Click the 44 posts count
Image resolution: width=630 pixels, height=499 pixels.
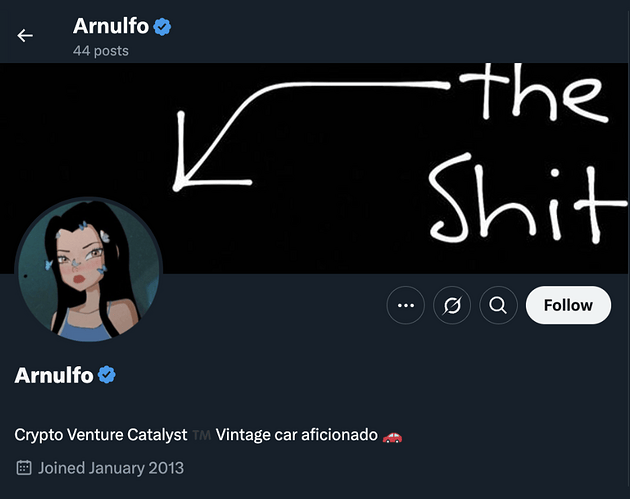(x=101, y=51)
